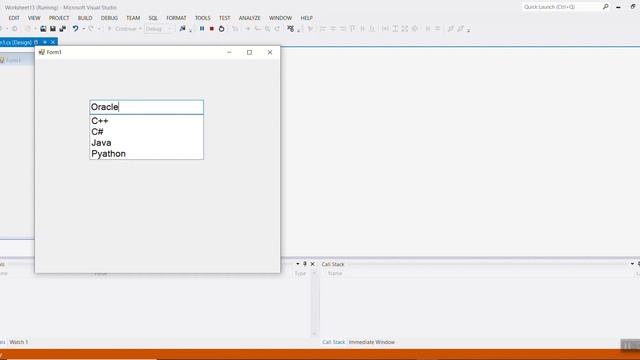Select Pyathon in the suggestion list
640x360 pixels.
pos(147,154)
